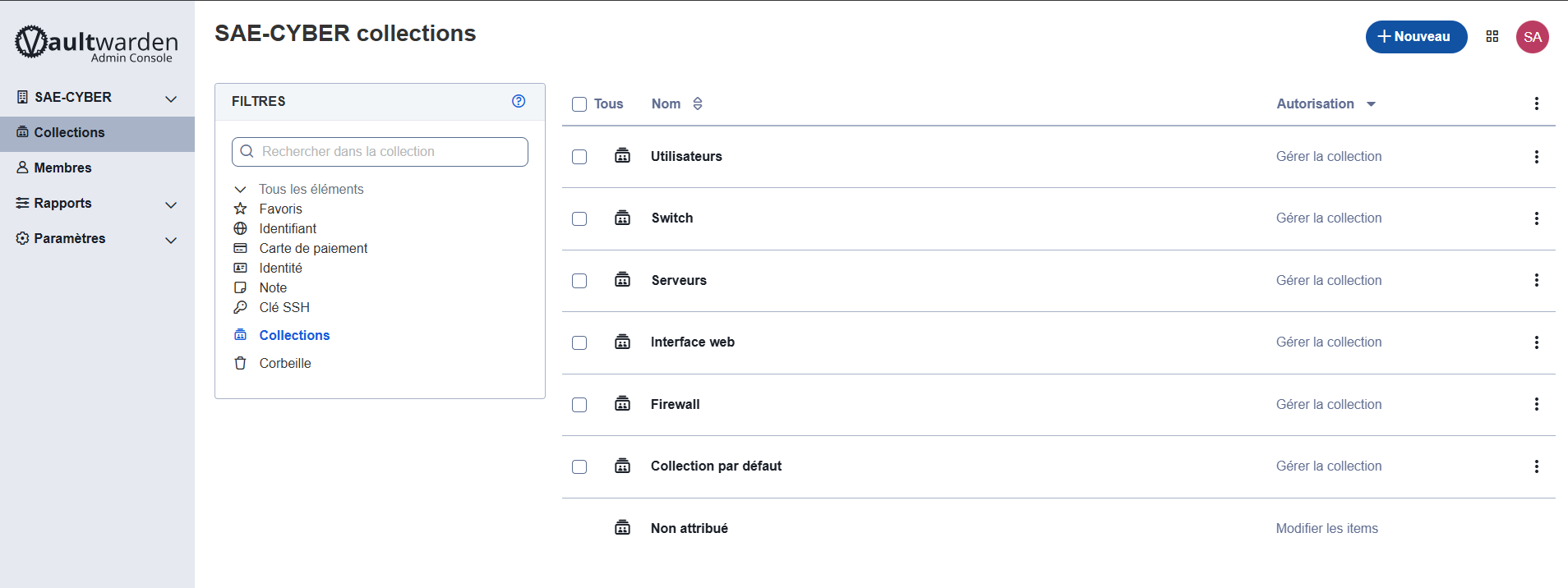Expand the Rapports sidebar chevron
The image size is (1568, 588).
(171, 204)
